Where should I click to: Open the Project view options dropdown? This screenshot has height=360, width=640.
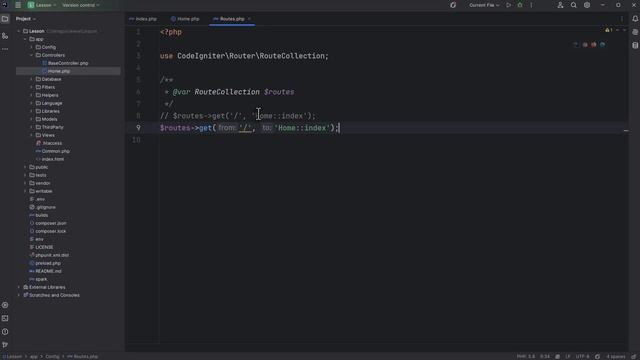[x=26, y=19]
